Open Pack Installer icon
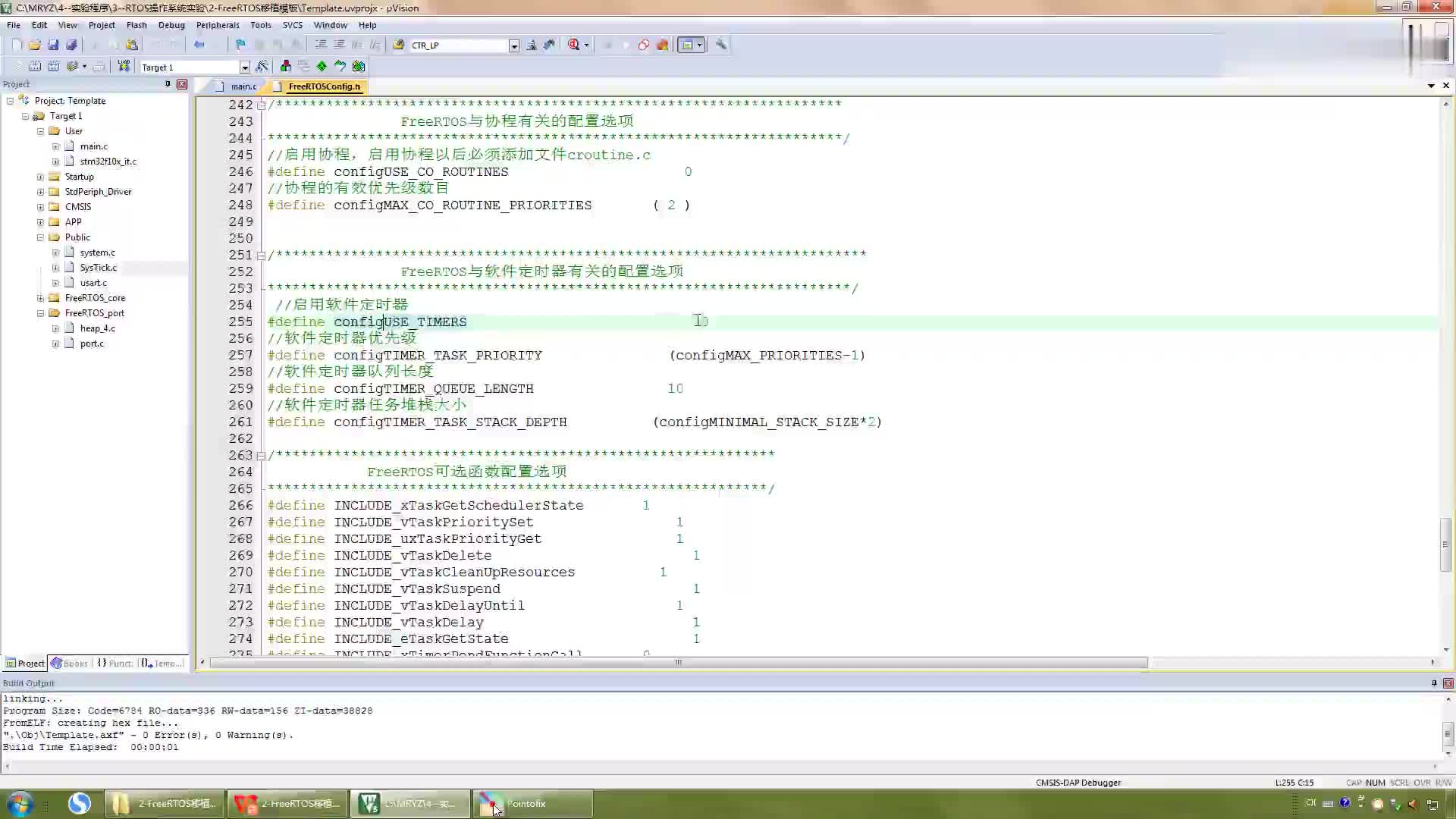Viewport: 1456px width, 819px height. point(359,67)
